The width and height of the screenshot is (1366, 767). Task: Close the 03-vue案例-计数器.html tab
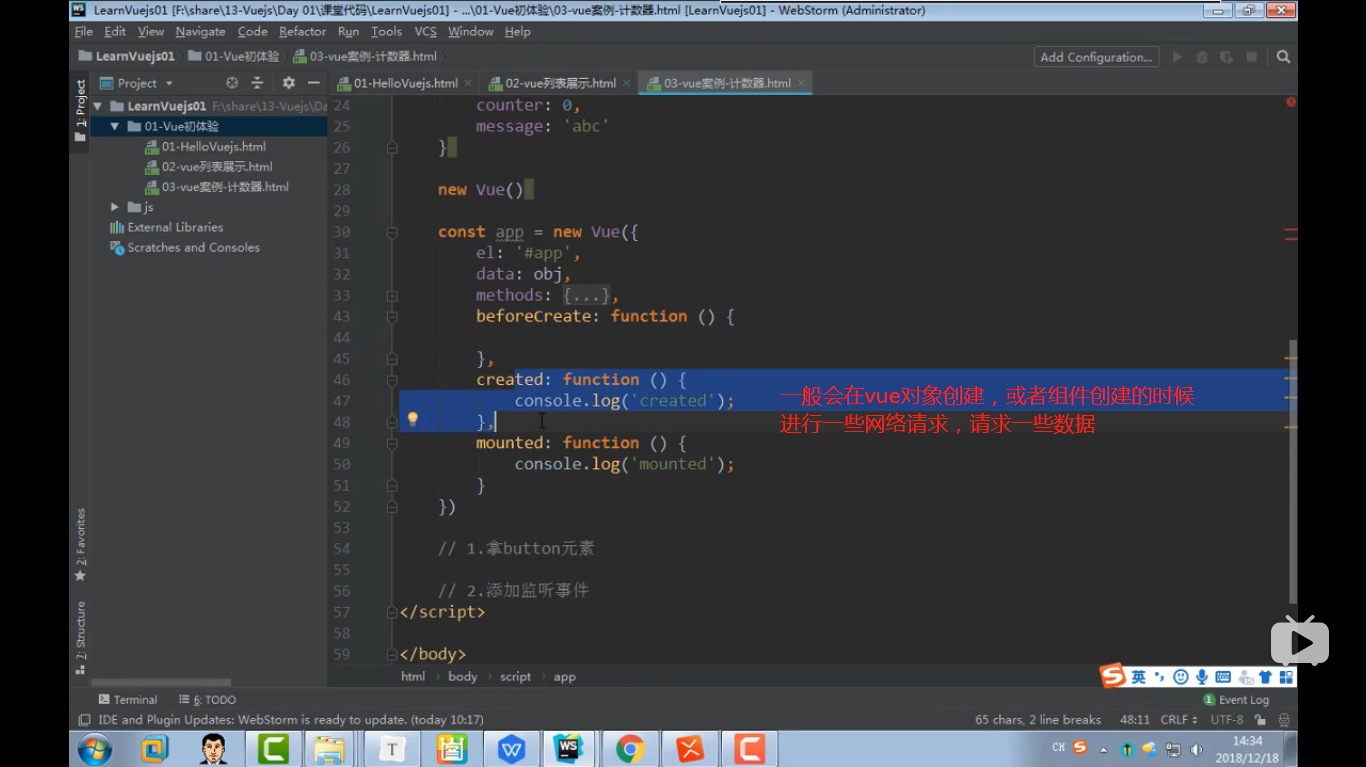[x=801, y=83]
